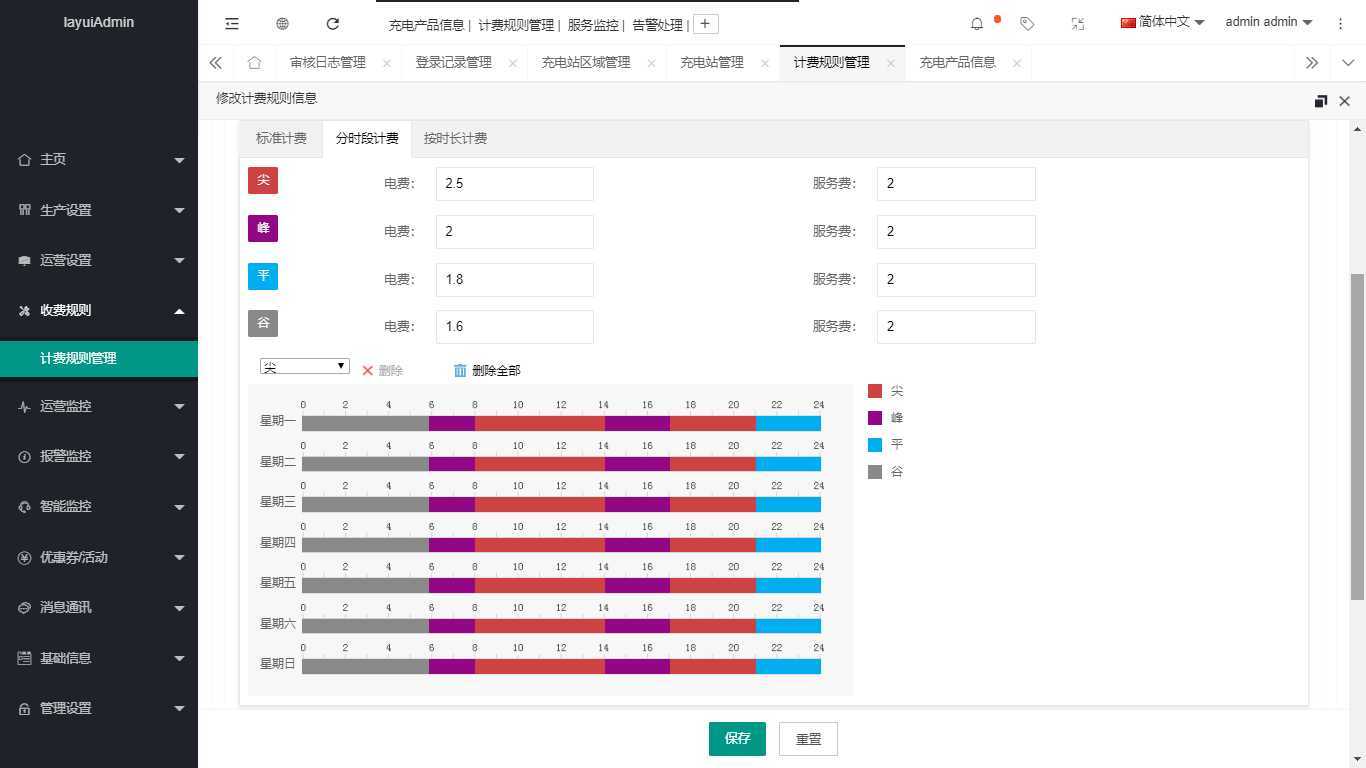Close the 计费规则管理 tab
This screenshot has height=768, width=1366.
click(x=890, y=63)
